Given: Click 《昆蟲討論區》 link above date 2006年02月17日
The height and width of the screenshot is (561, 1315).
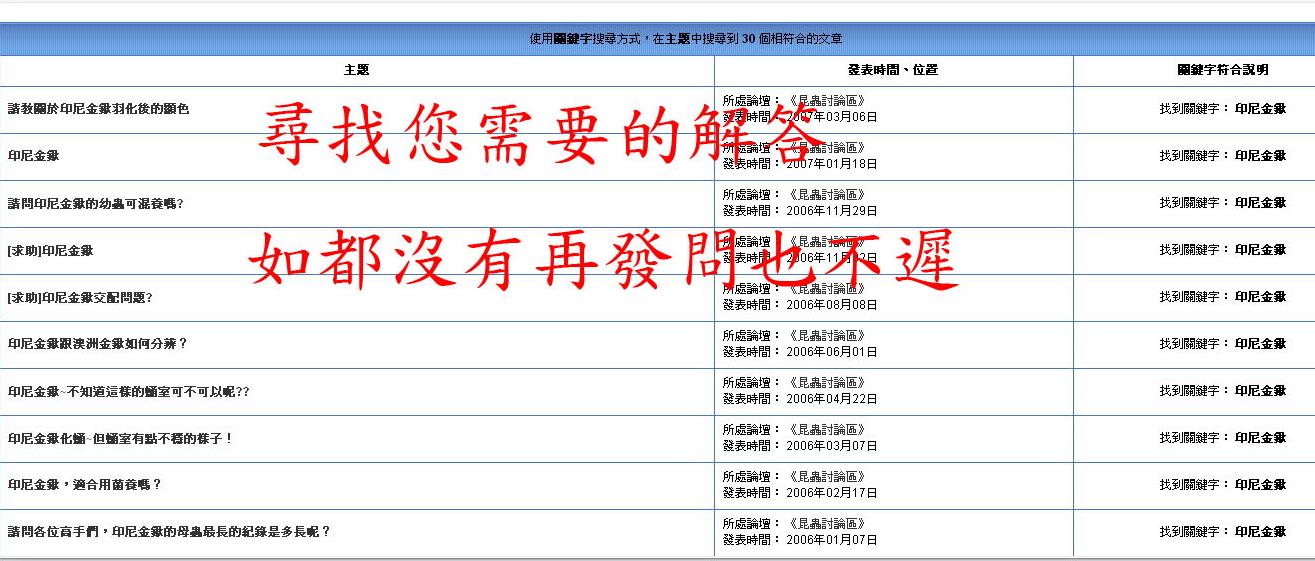Looking at the screenshot, I should tap(826, 477).
